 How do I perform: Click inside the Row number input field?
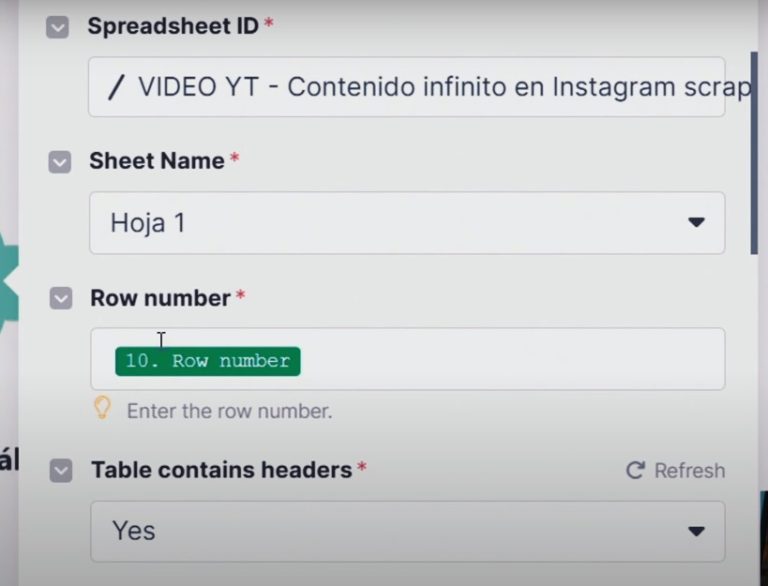pyautogui.click(x=500, y=360)
